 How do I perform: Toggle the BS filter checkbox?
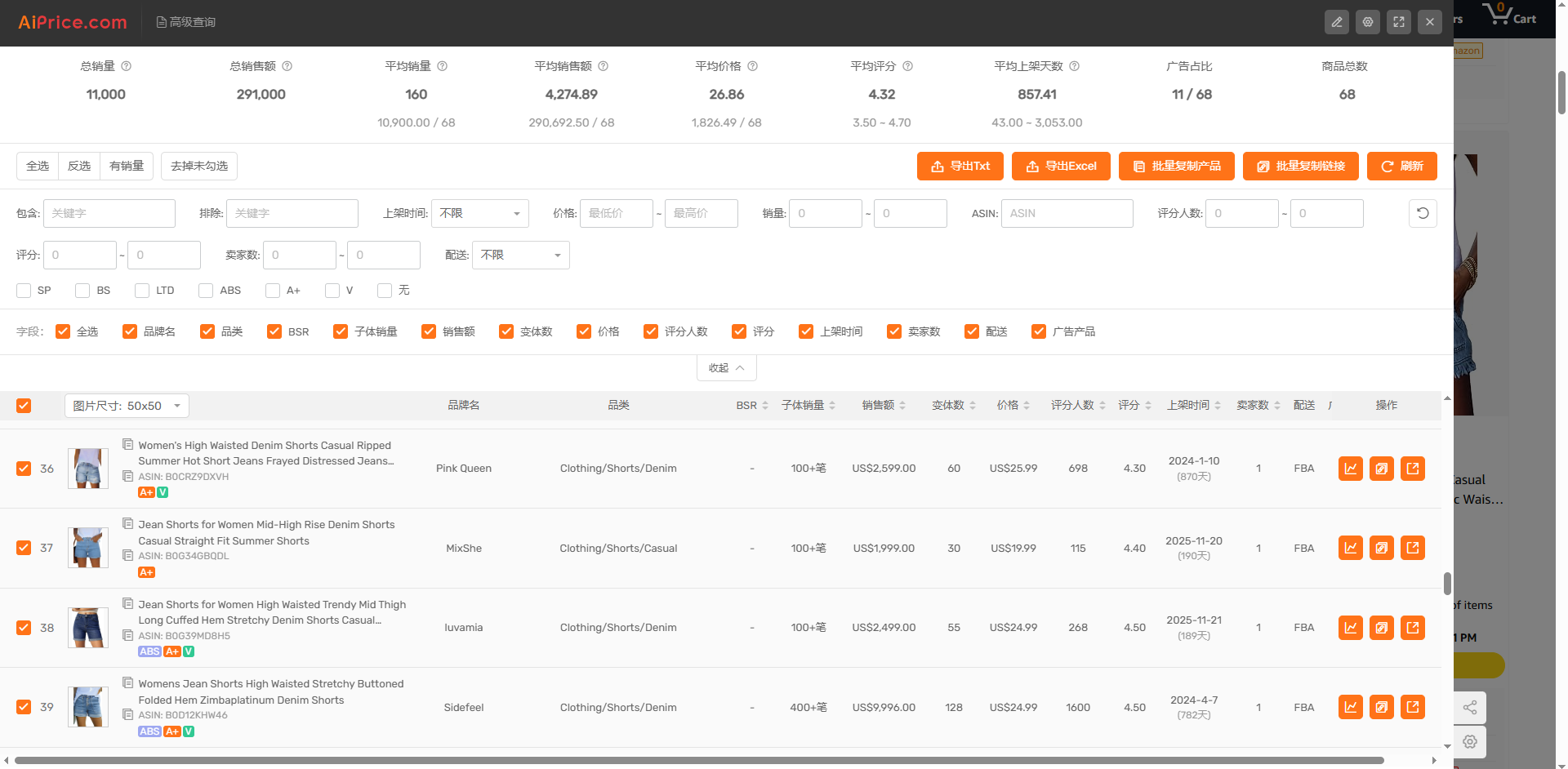coord(82,291)
